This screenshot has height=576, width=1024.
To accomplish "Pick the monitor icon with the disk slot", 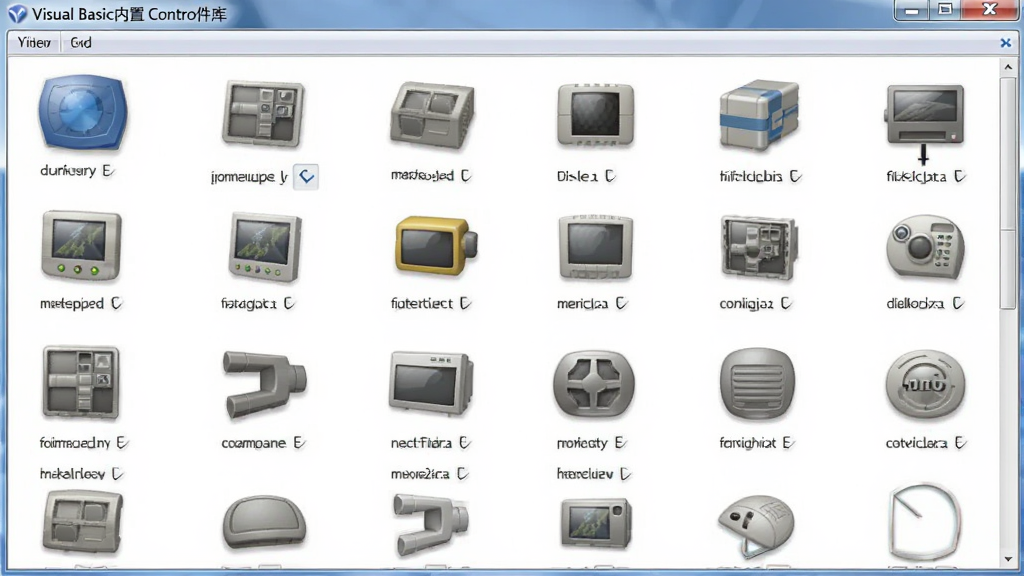I will click(925, 116).
